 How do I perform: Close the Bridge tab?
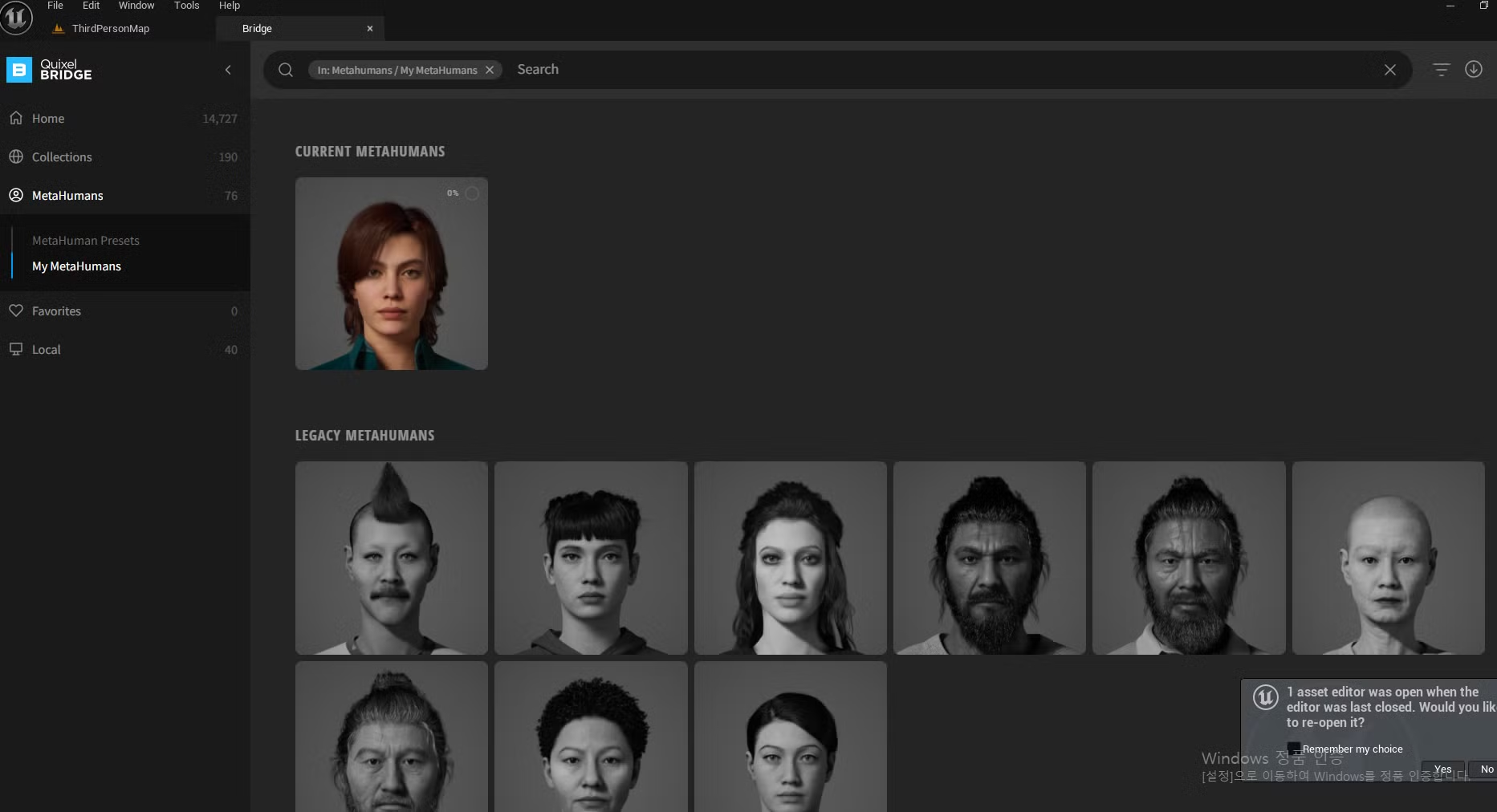tap(370, 28)
